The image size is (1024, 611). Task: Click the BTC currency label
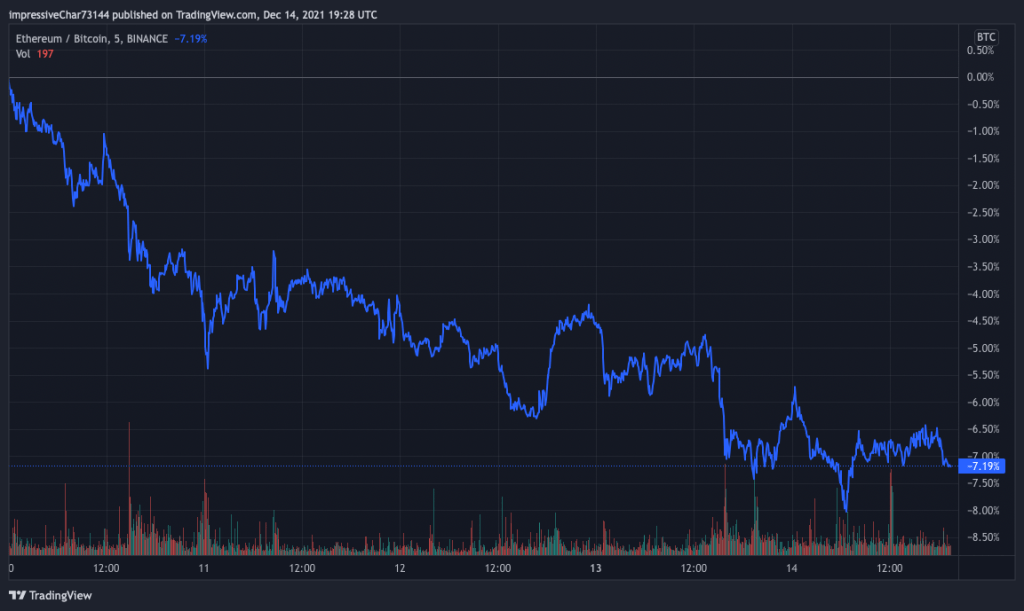tap(984, 36)
